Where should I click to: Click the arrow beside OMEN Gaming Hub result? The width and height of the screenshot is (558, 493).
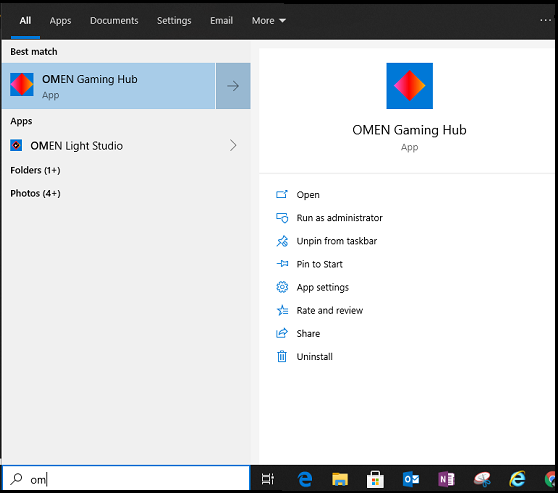click(x=233, y=86)
